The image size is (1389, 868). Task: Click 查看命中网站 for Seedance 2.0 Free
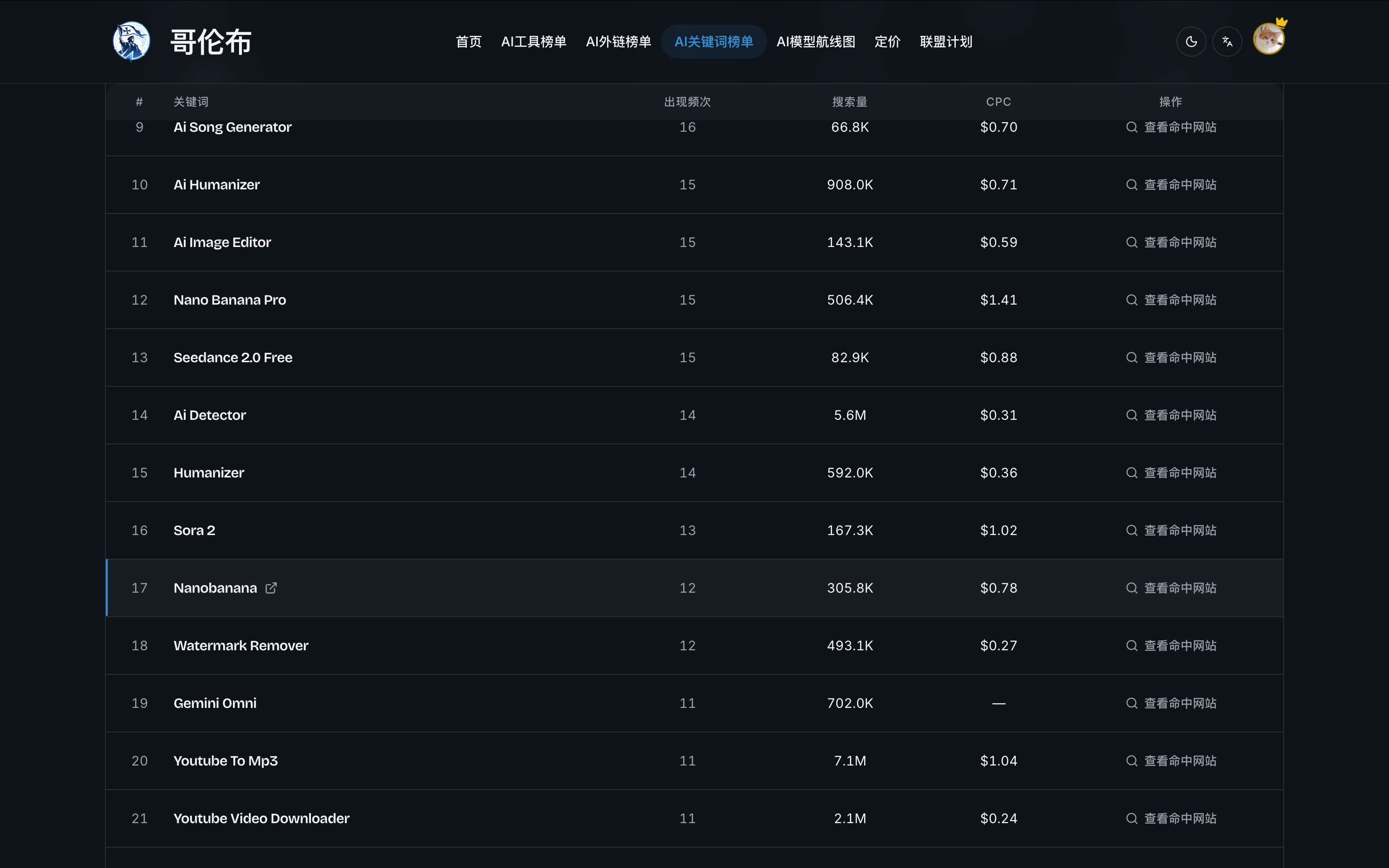[x=1171, y=357]
